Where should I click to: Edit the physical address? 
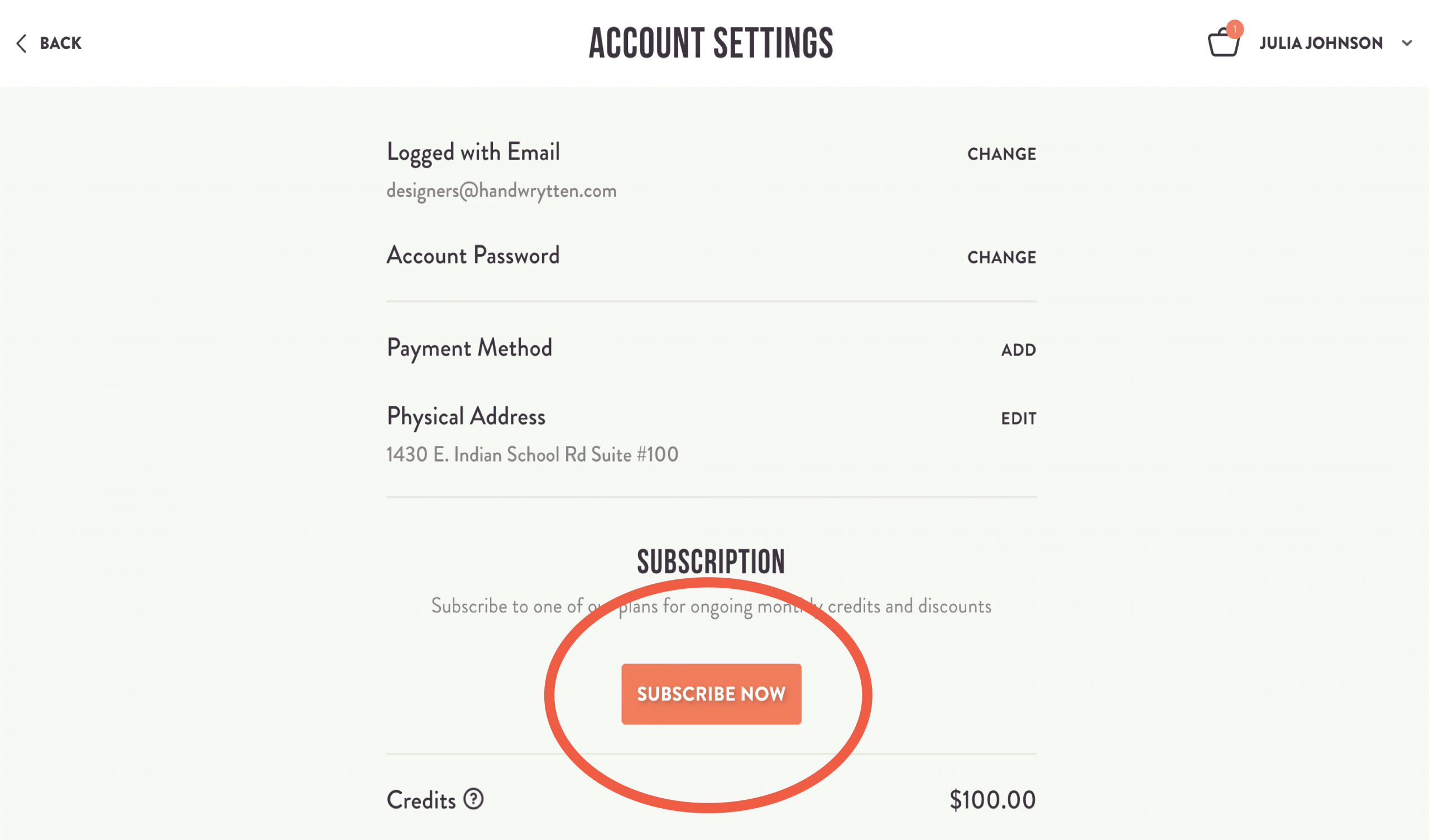[x=1019, y=419]
